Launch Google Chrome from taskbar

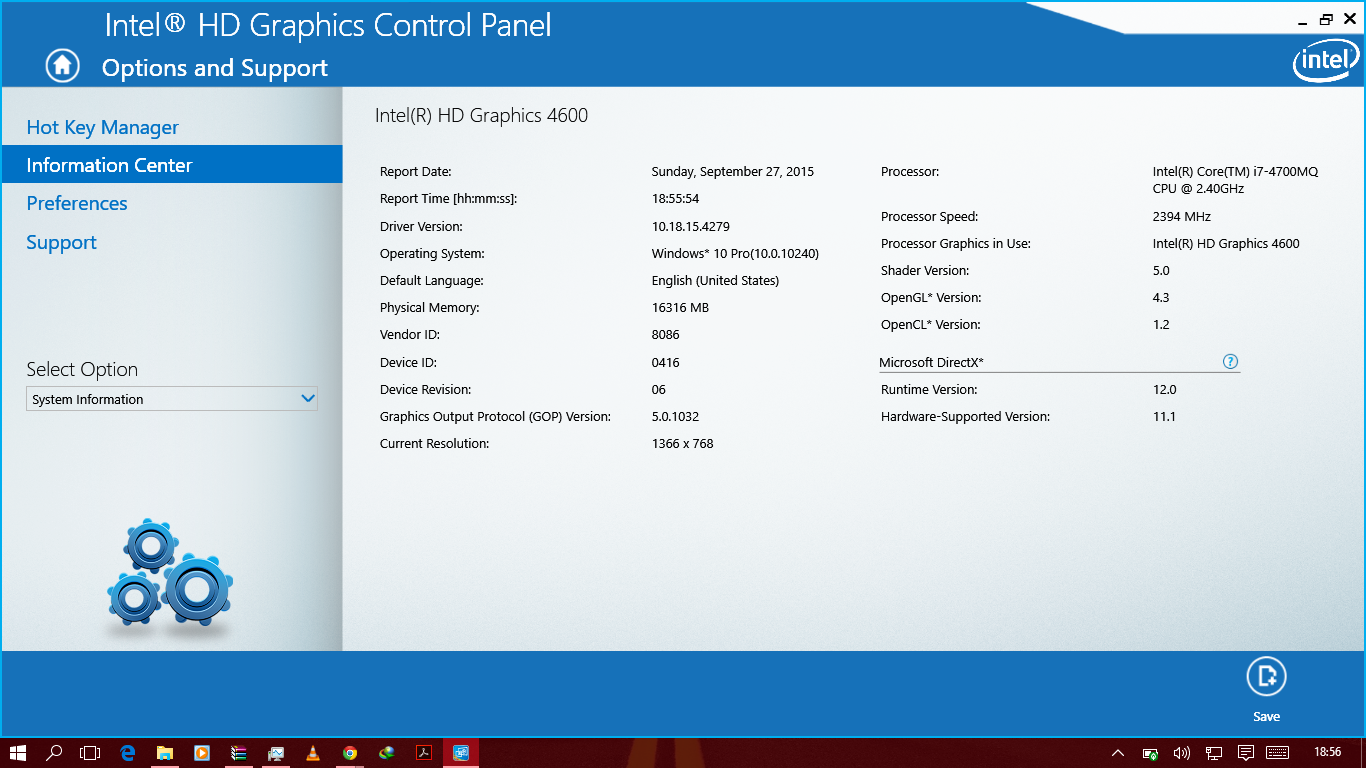(x=350, y=753)
